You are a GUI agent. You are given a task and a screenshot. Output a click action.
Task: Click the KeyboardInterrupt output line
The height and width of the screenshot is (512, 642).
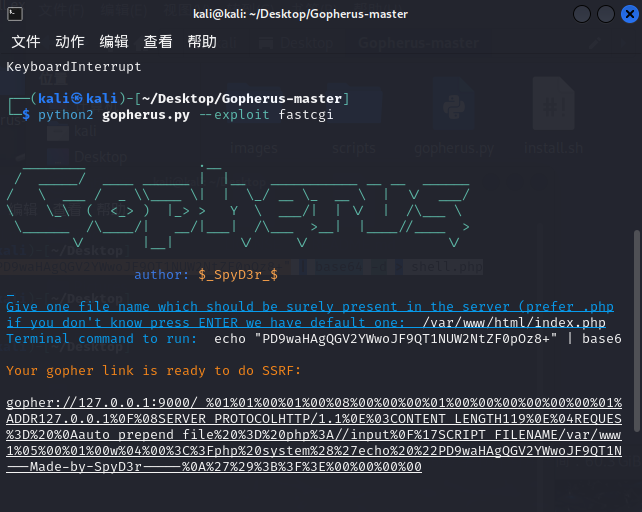tap(74, 67)
